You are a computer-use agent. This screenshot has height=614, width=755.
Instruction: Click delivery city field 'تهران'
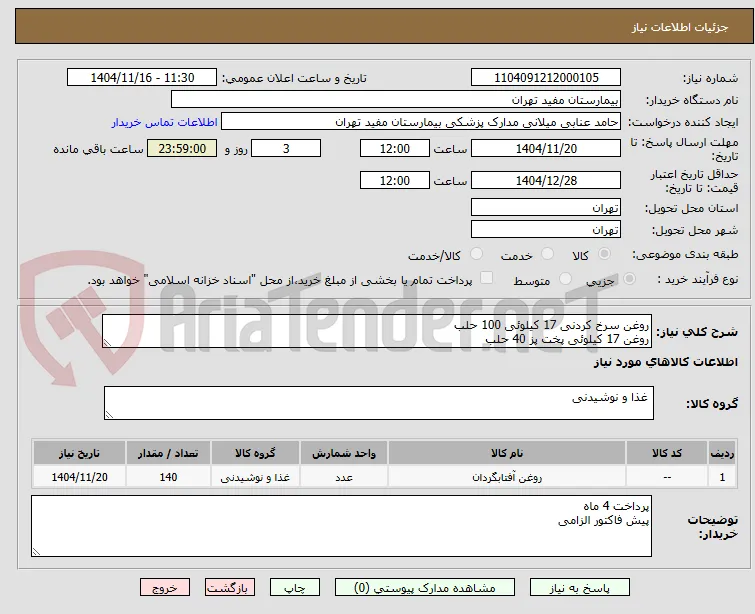point(546,229)
